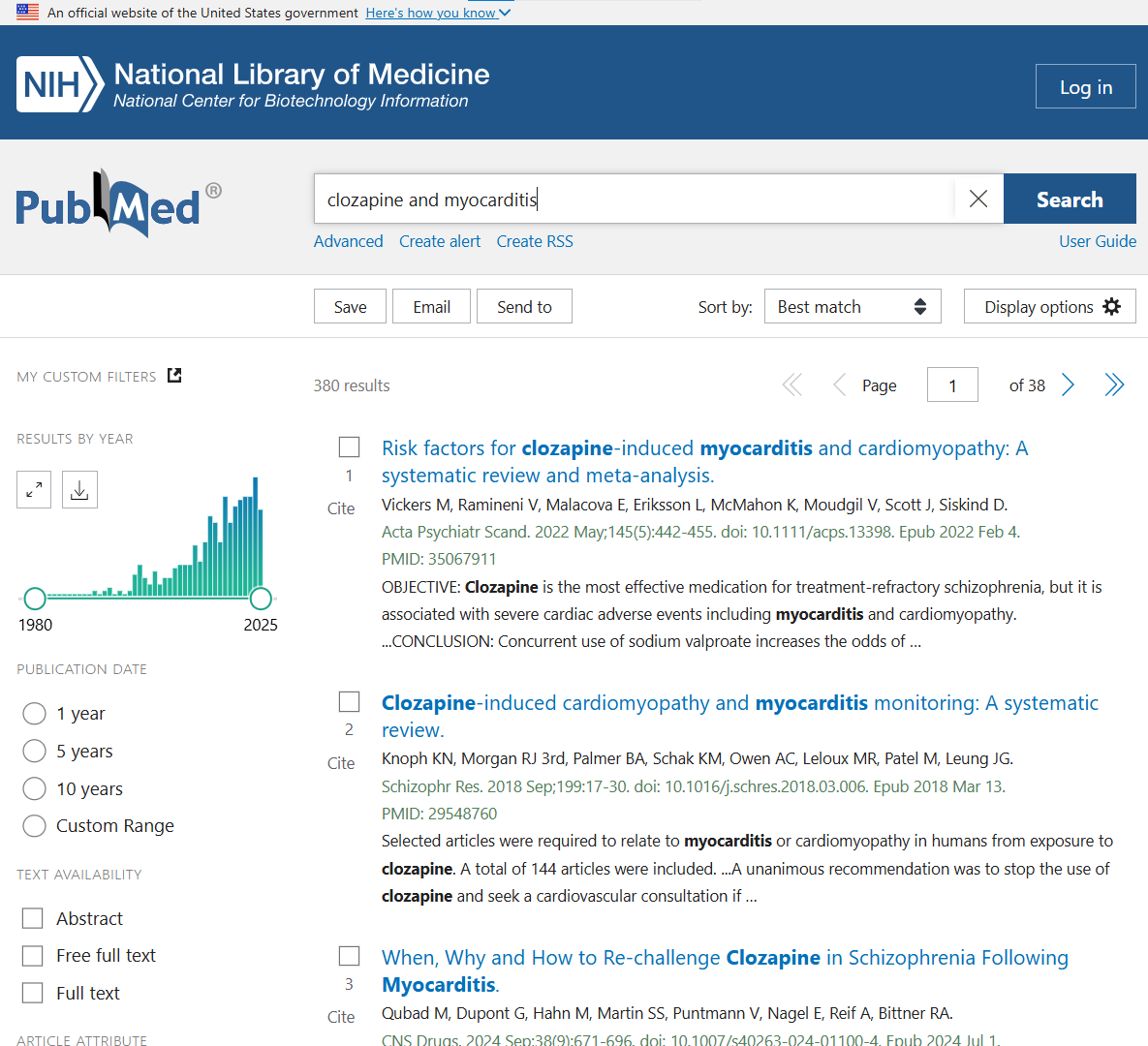This screenshot has width=1148, height=1046.
Task: Open cardiomyopathy and myocarditis monitoring review article
Action: tap(739, 716)
